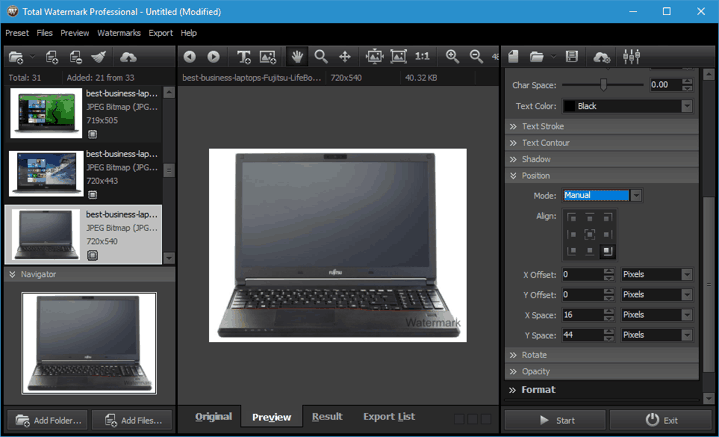
Task: Click the zoom in magnifier plus icon
Action: (453, 56)
